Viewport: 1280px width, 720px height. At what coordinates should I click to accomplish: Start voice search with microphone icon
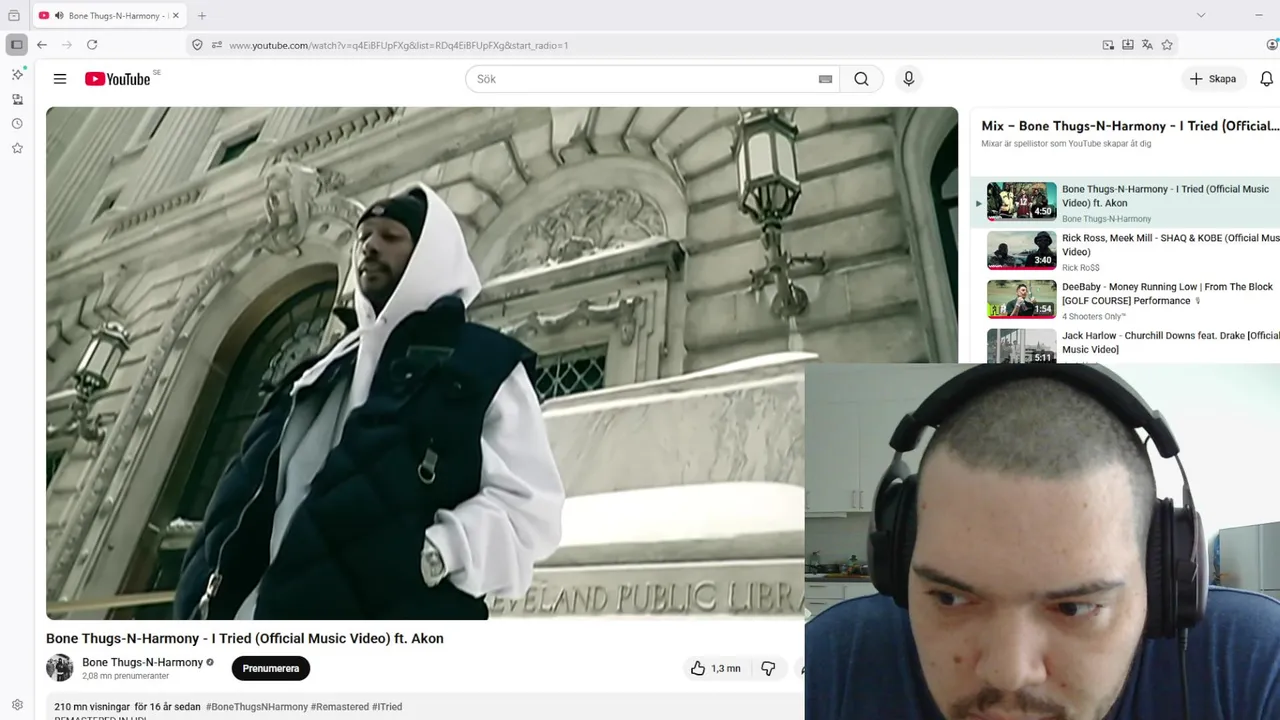tap(908, 79)
